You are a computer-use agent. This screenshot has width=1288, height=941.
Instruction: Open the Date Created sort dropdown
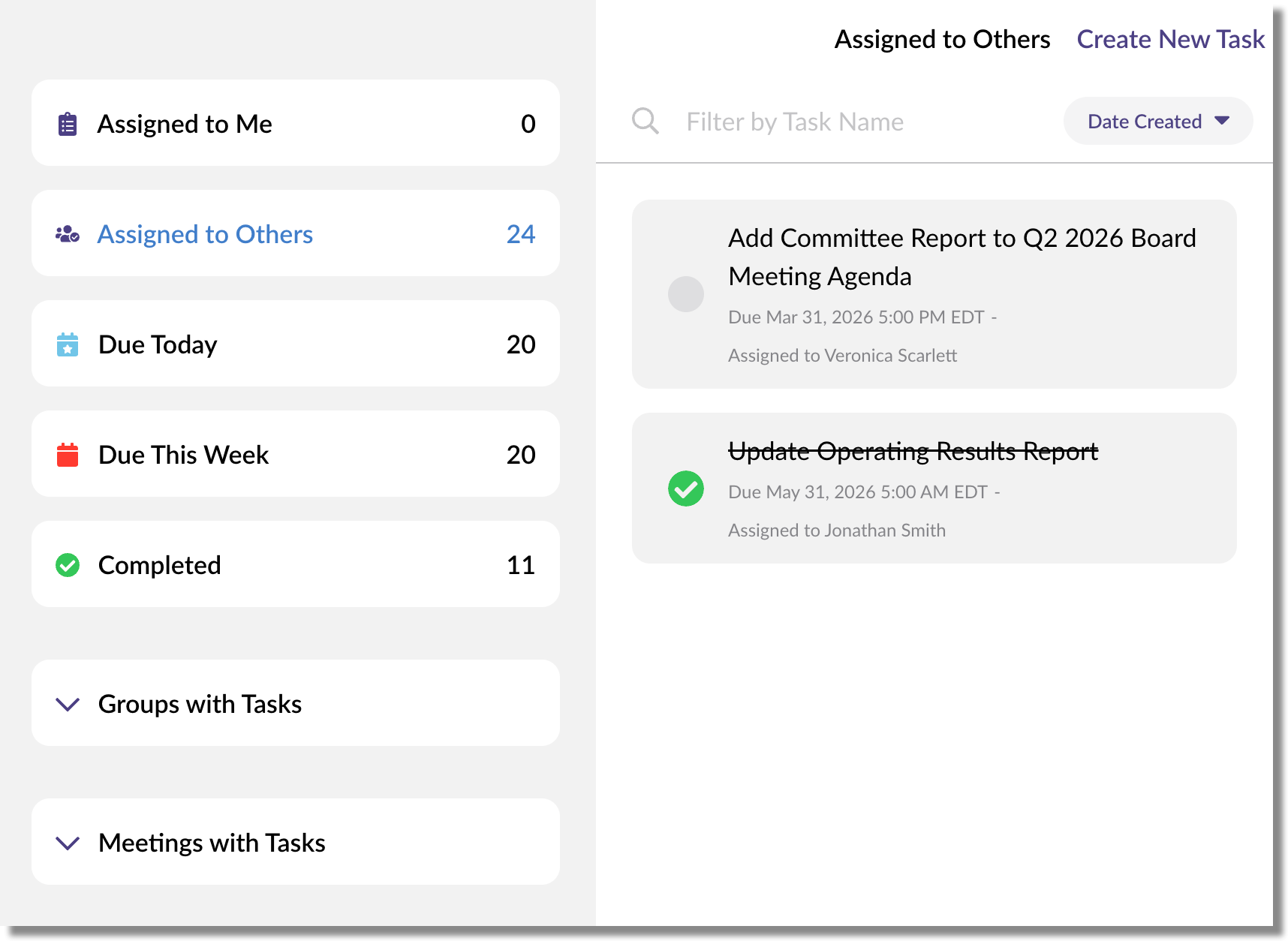[1157, 121]
